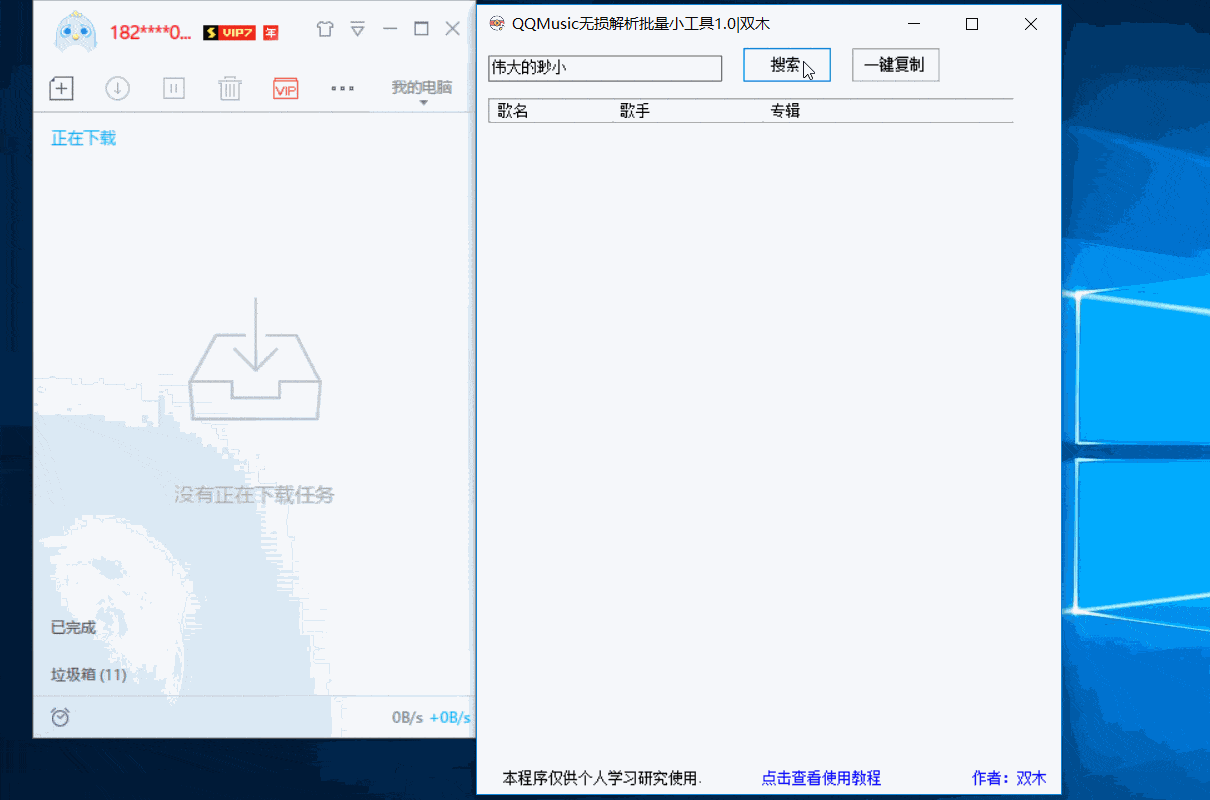Click the bird avatar in download manager

pos(76,31)
